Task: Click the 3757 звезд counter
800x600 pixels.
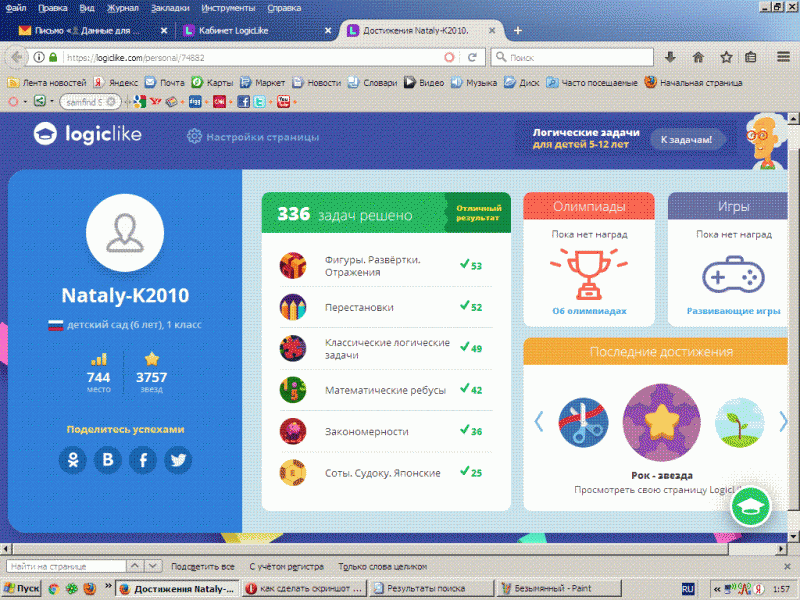Action: (152, 373)
